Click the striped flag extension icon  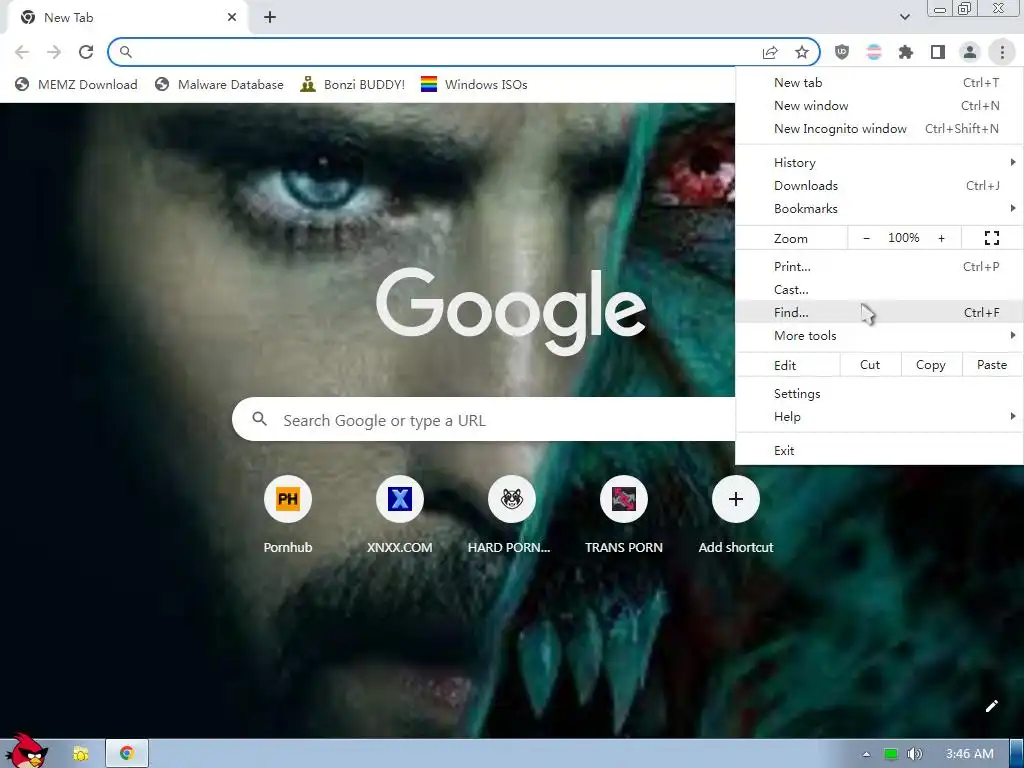(x=874, y=52)
